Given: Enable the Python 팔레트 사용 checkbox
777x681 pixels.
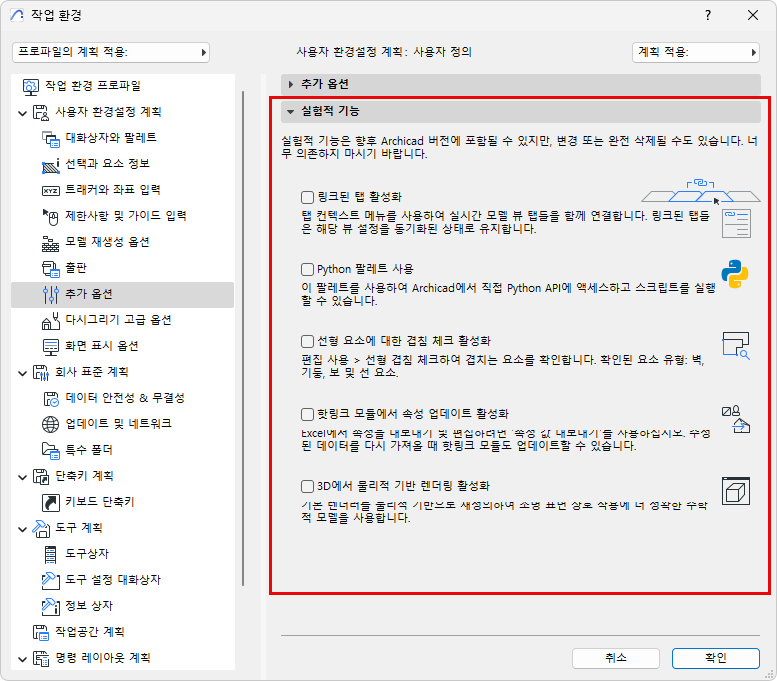Looking at the screenshot, I should coord(307,269).
